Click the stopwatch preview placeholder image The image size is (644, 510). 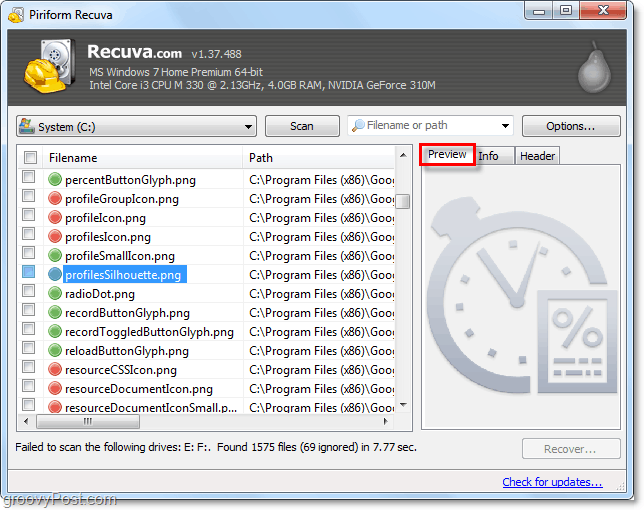click(x=522, y=296)
